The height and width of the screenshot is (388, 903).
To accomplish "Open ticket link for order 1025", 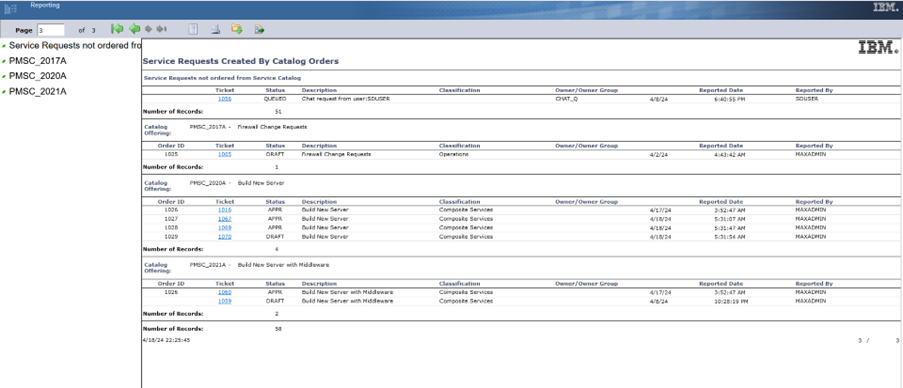I will coord(225,154).
